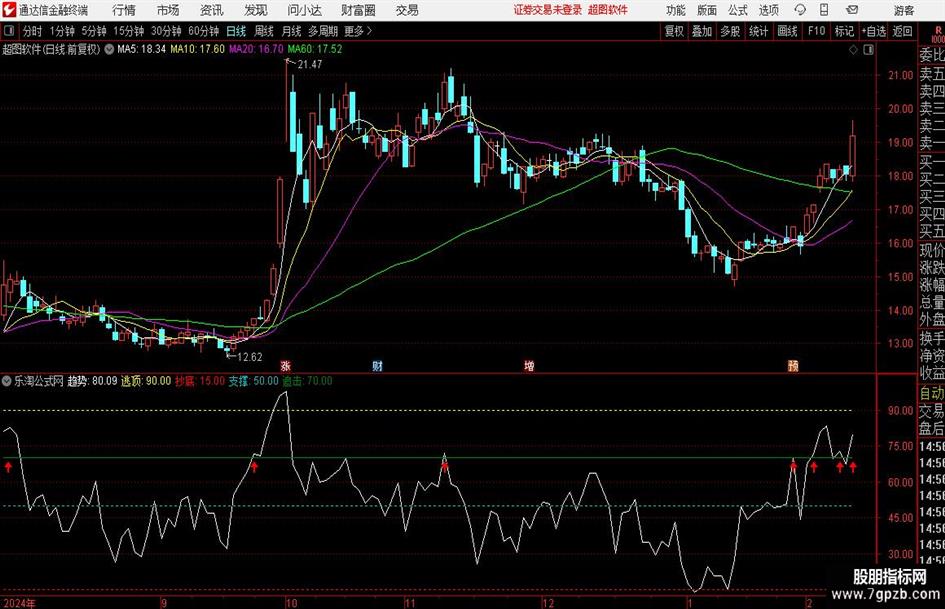This screenshot has height=609, width=945.
Task: Click the MA5: 18.34 label
Action: click(x=141, y=49)
